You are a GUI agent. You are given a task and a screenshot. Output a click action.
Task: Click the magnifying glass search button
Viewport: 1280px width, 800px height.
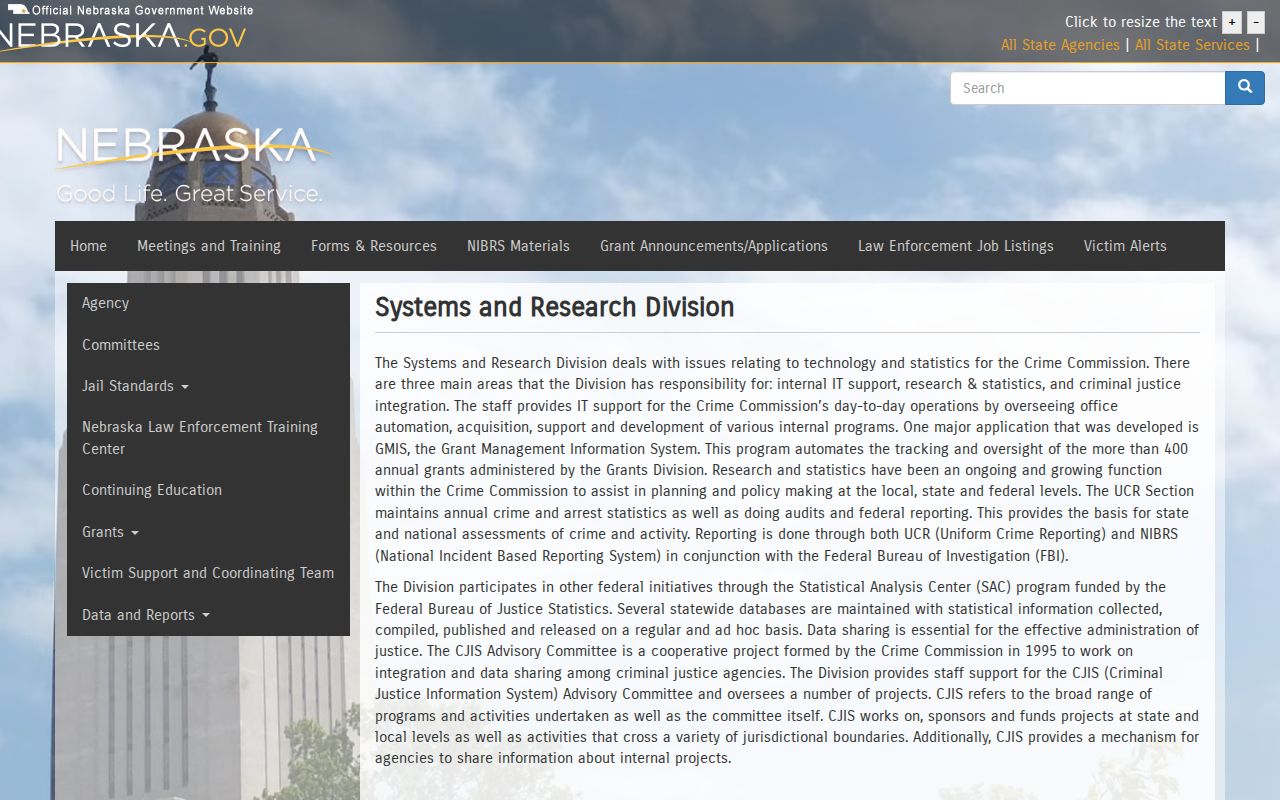tap(1245, 88)
